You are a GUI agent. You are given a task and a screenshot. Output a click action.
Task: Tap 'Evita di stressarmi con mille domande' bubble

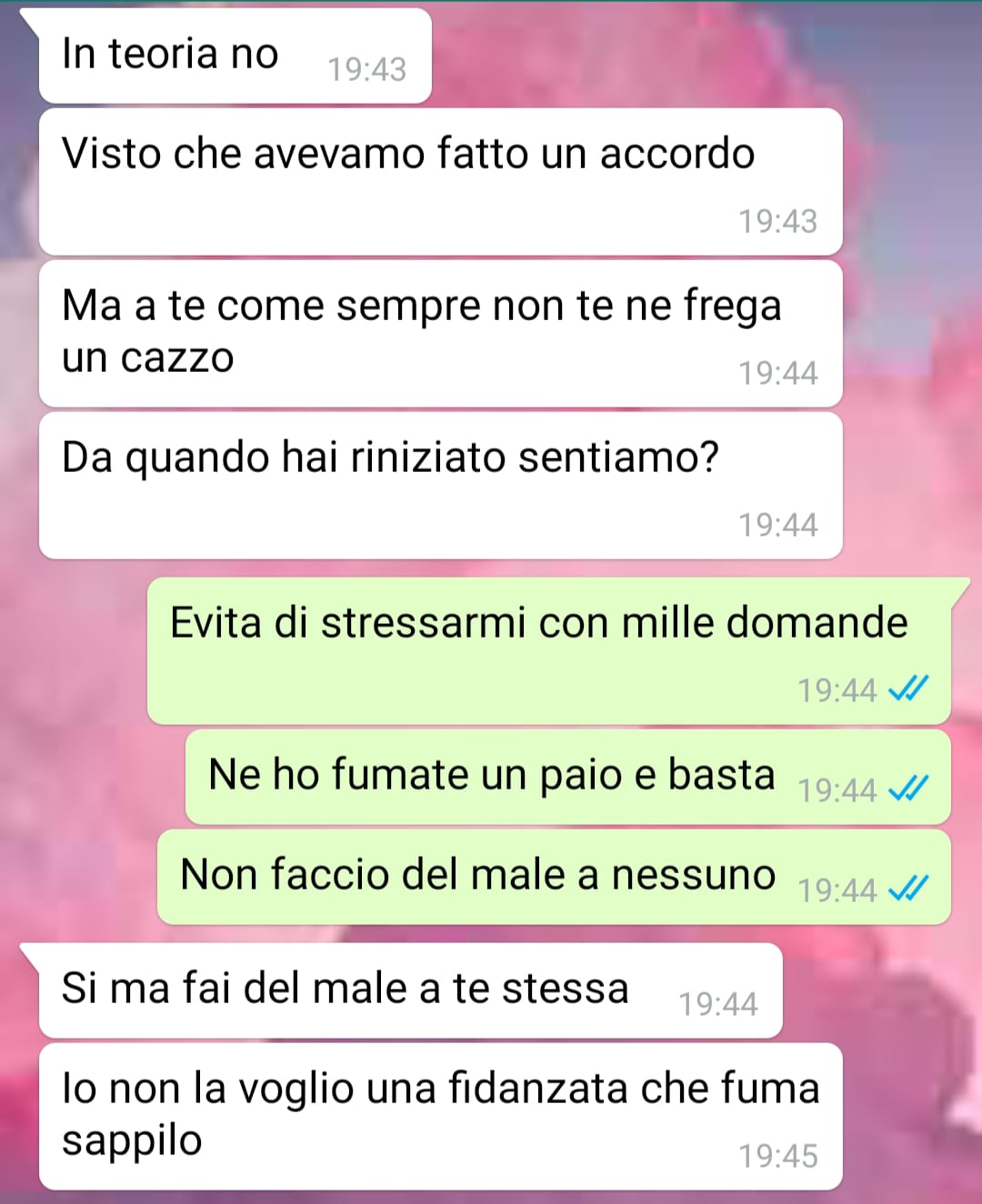(549, 651)
